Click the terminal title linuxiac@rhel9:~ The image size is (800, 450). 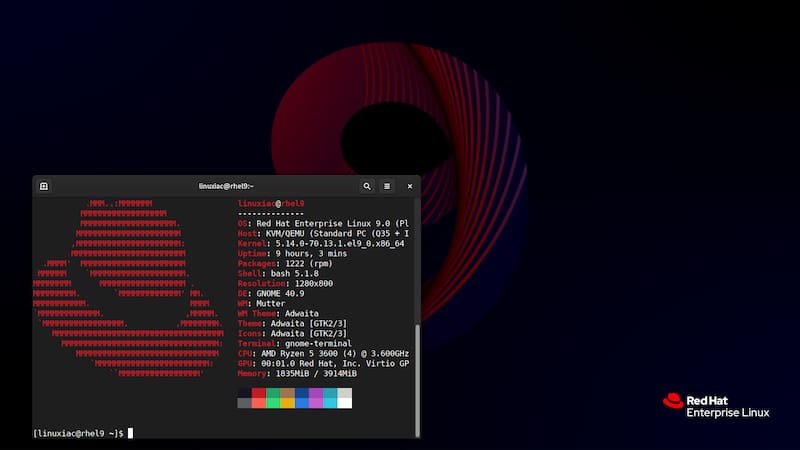click(226, 186)
